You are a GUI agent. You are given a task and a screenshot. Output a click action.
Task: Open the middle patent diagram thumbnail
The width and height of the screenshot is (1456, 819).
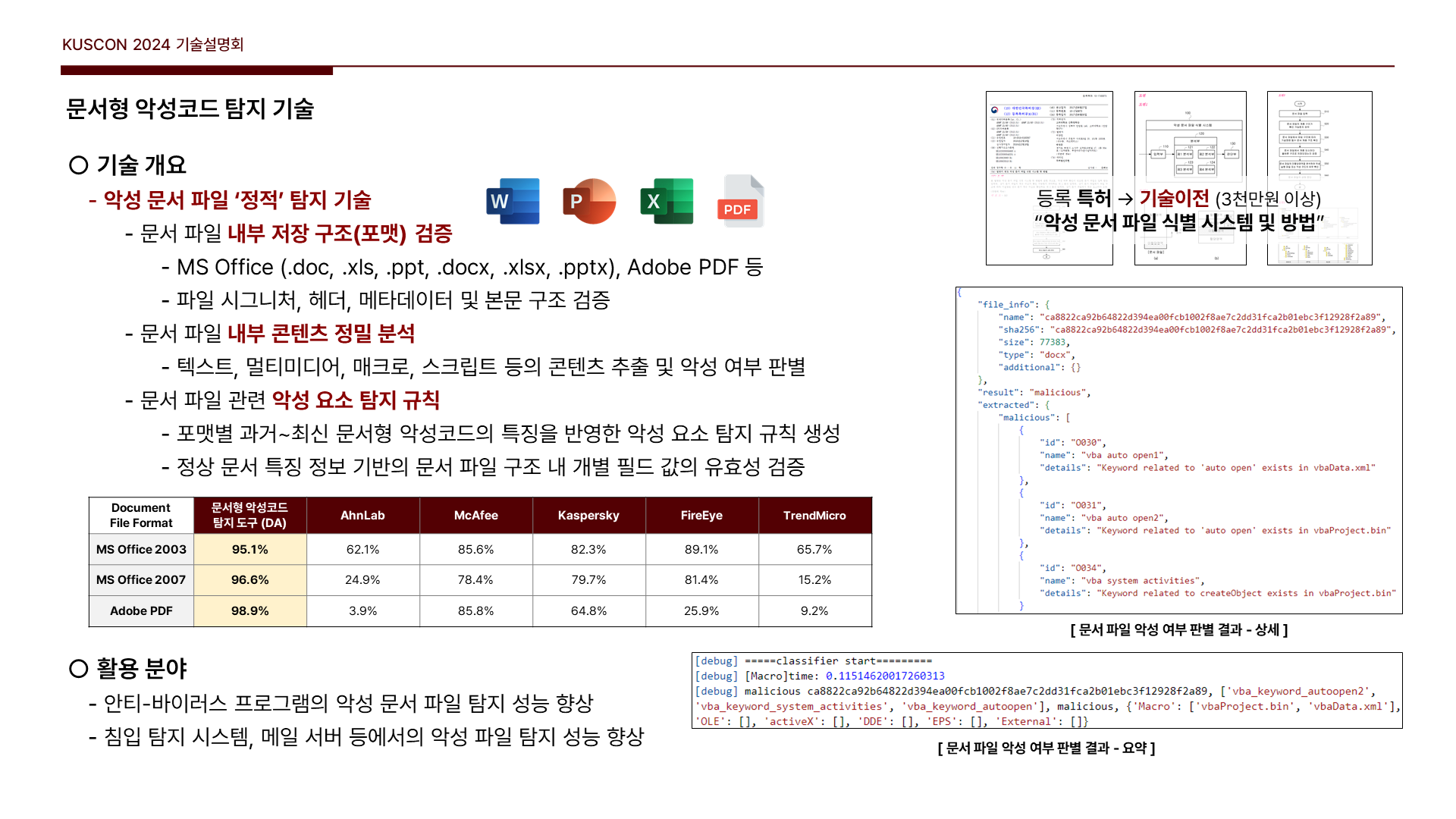(1190, 136)
